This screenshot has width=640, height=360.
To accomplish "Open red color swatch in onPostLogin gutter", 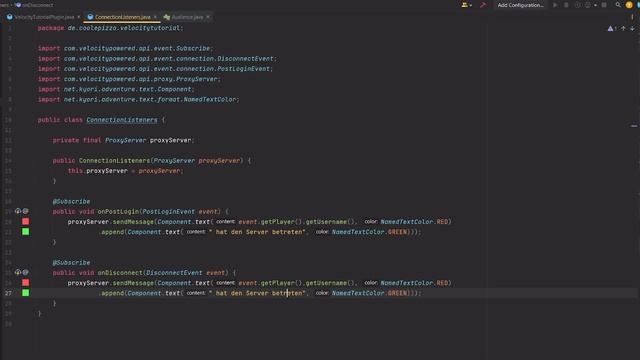I will 25,221.
